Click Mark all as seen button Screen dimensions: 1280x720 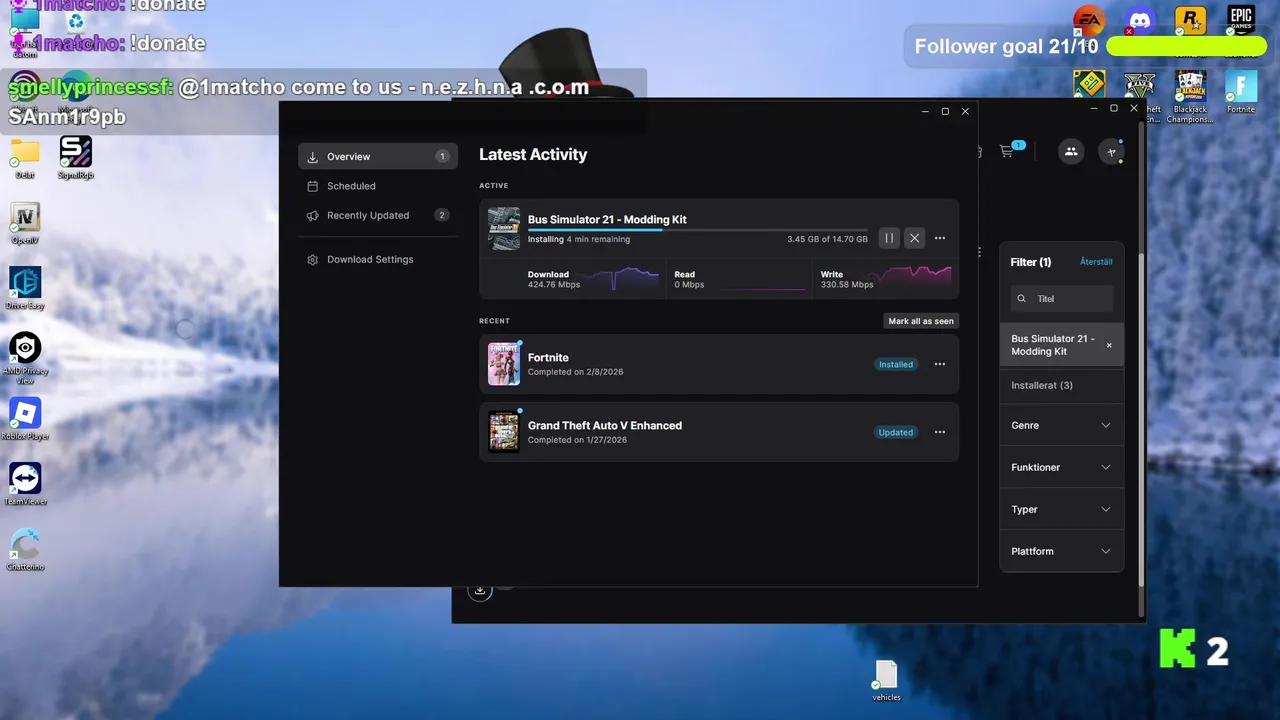tap(921, 321)
